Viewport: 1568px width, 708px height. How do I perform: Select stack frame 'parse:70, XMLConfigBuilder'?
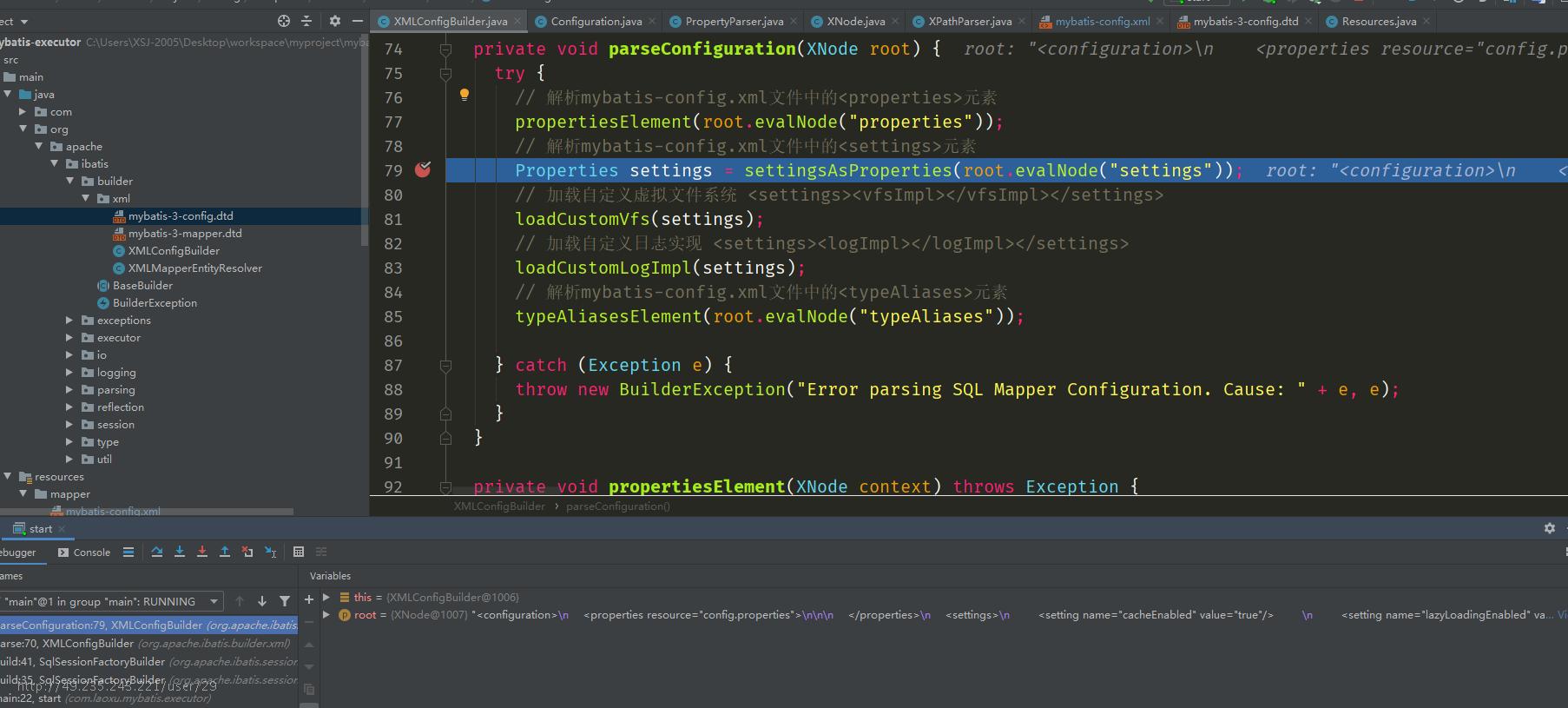pyautogui.click(x=148, y=643)
